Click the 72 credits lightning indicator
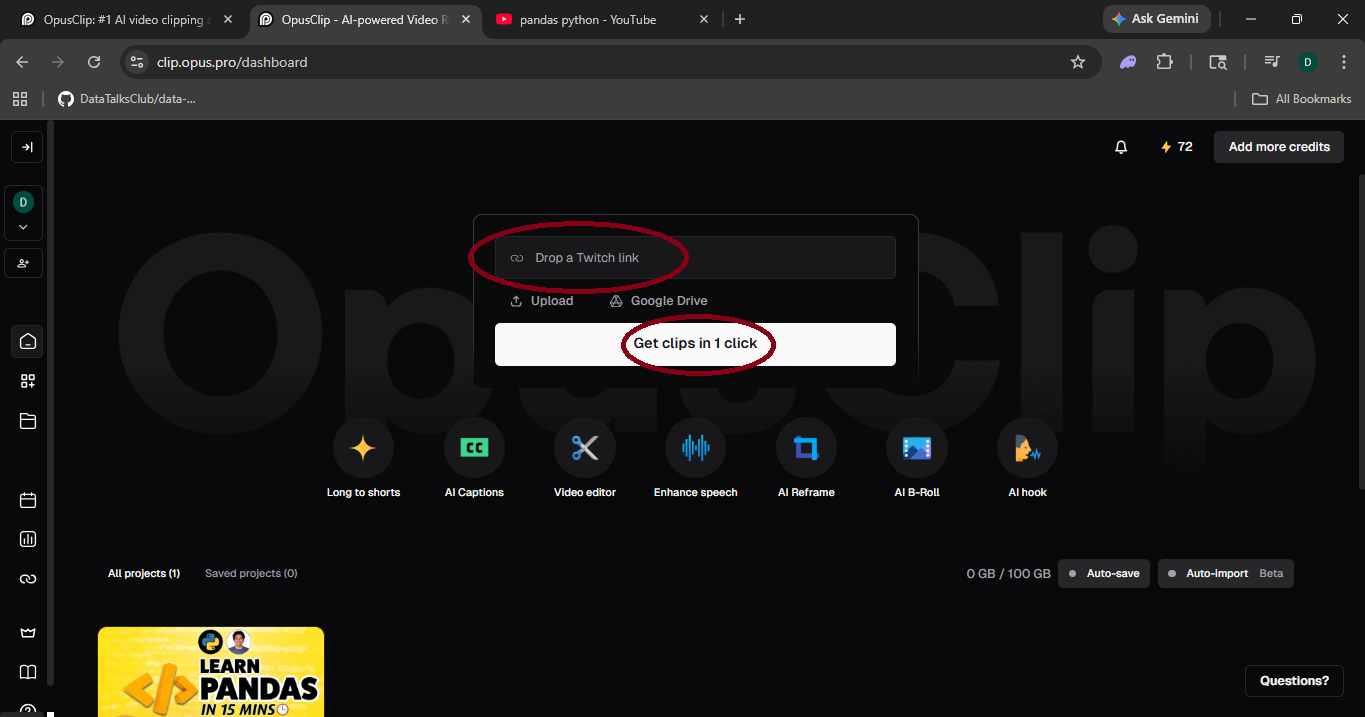 (x=1177, y=147)
